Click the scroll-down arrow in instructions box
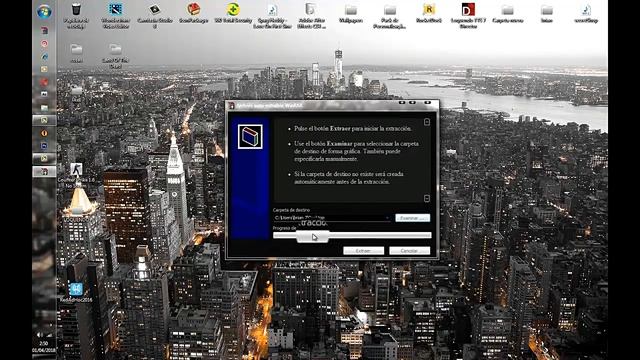Image resolution: width=640 pixels, height=360 pixels. click(x=427, y=198)
